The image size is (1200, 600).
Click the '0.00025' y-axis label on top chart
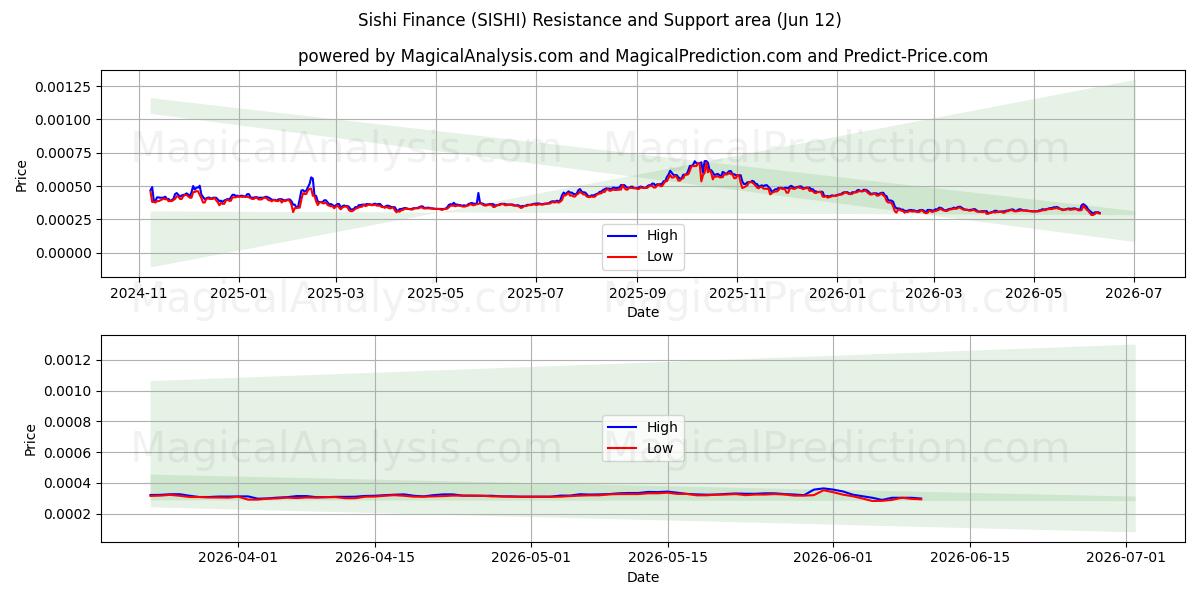[64, 220]
